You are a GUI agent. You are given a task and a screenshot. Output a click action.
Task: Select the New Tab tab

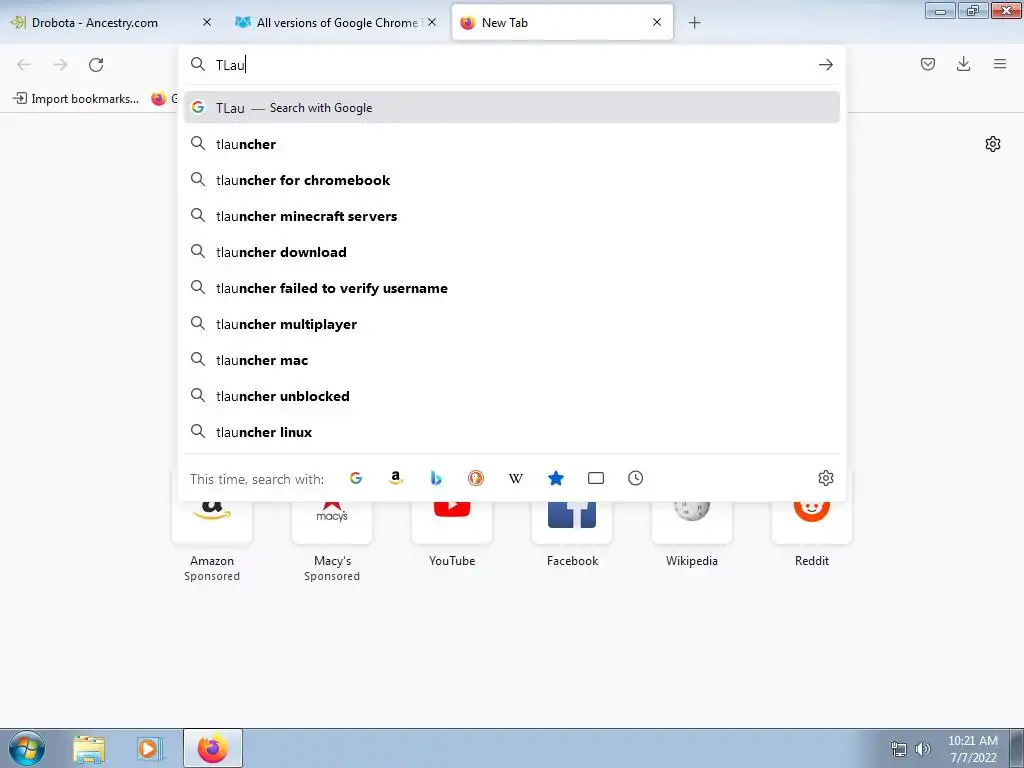(562, 22)
